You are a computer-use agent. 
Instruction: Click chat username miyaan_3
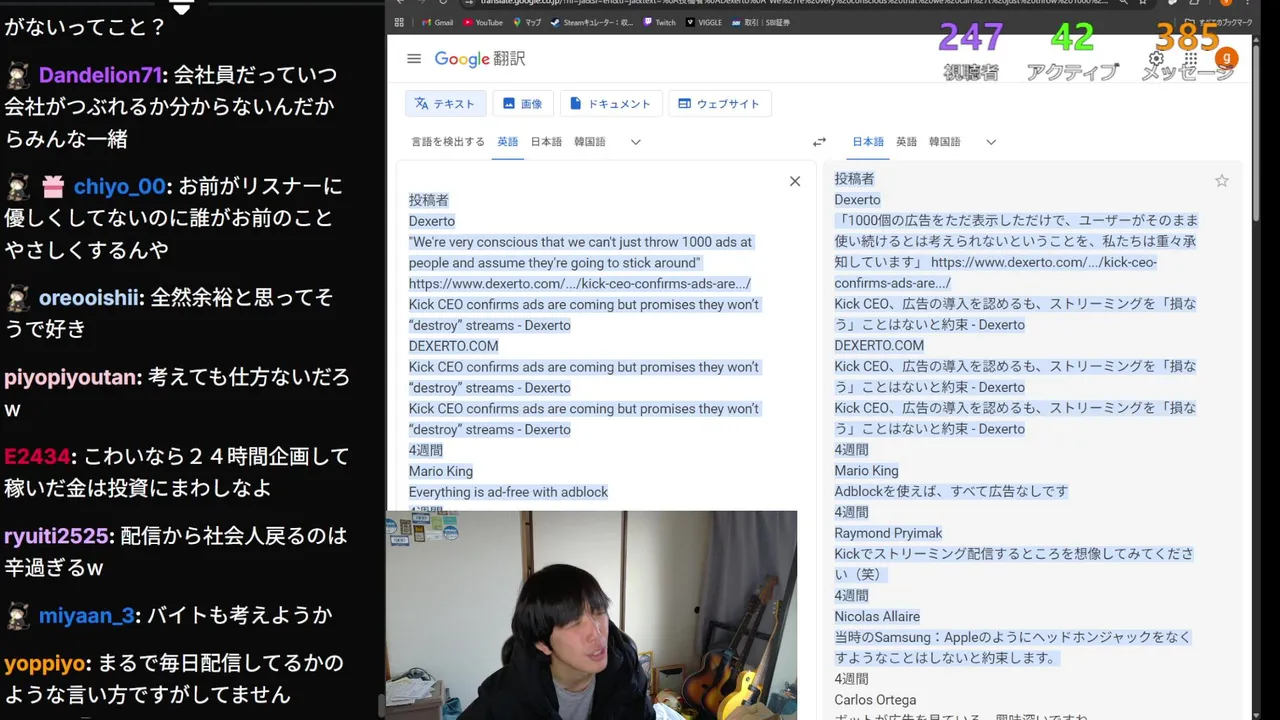[85, 615]
